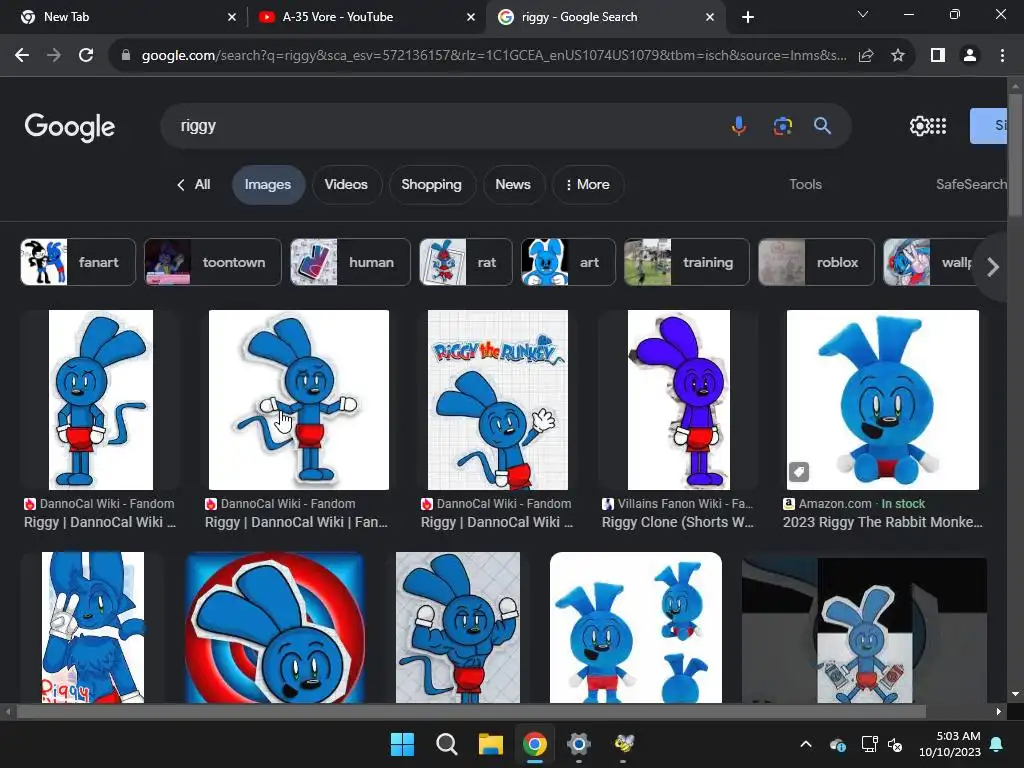Click the share page icon in address bar
This screenshot has height=768, width=1024.
[x=866, y=56]
